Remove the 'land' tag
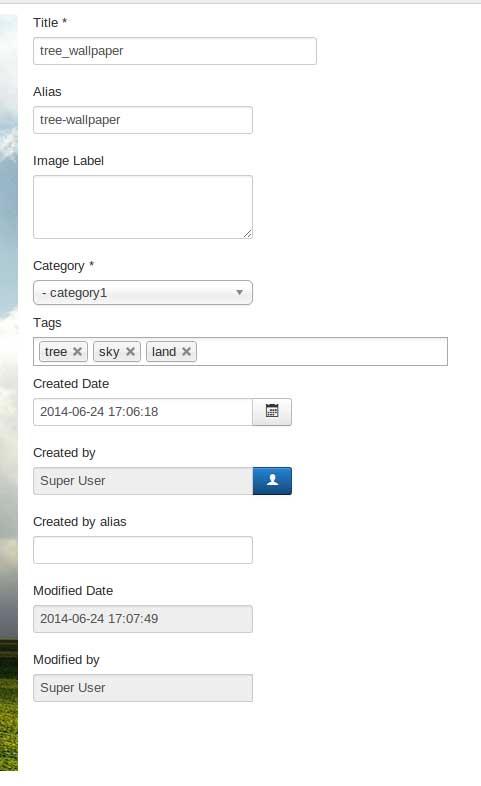Viewport: 481px width, 786px height. 186,351
